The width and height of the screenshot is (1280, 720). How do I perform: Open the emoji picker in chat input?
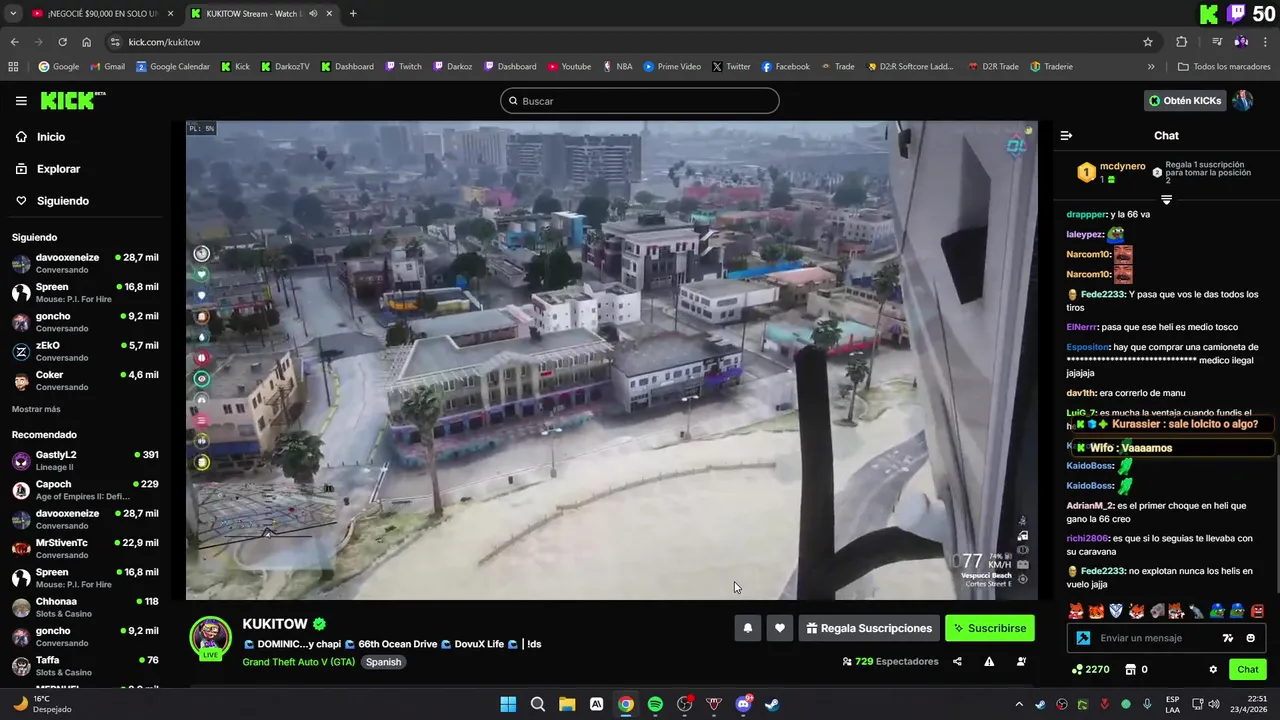[x=1250, y=638]
